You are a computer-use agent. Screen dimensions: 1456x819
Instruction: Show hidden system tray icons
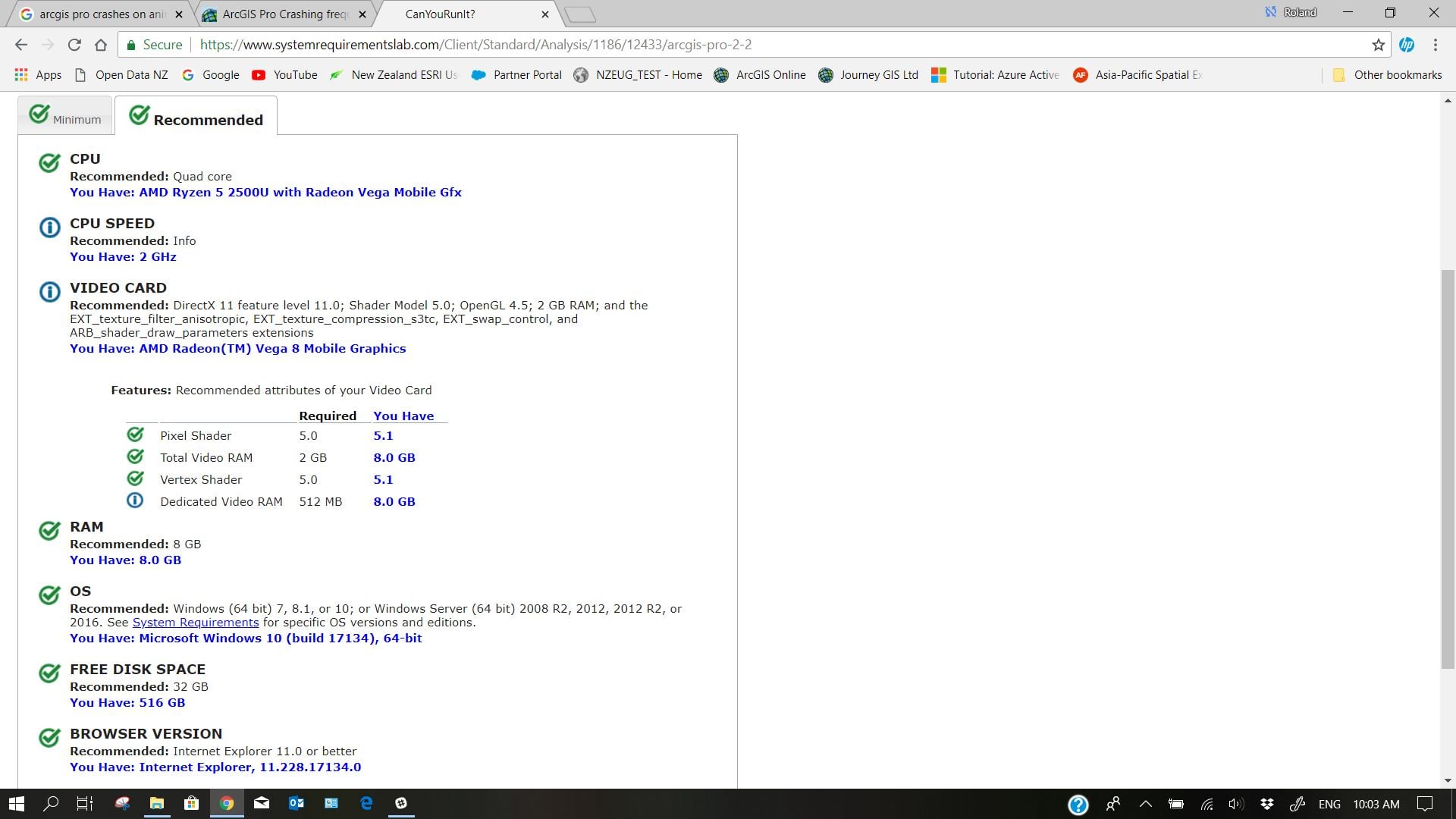pos(1145,804)
